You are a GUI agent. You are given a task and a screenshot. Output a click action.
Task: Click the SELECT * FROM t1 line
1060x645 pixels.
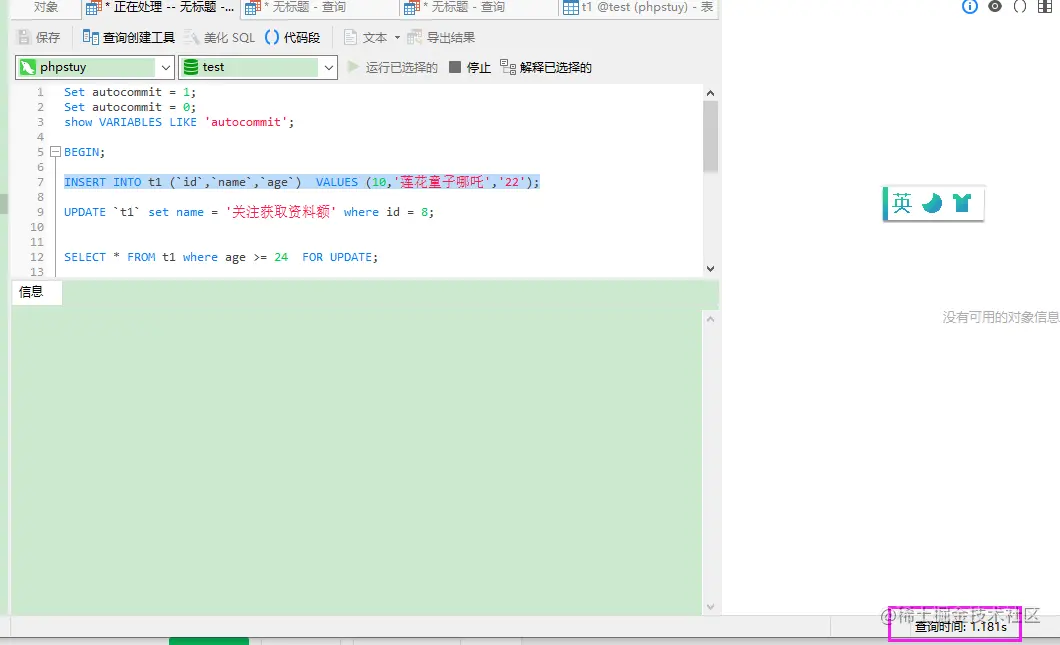click(221, 257)
